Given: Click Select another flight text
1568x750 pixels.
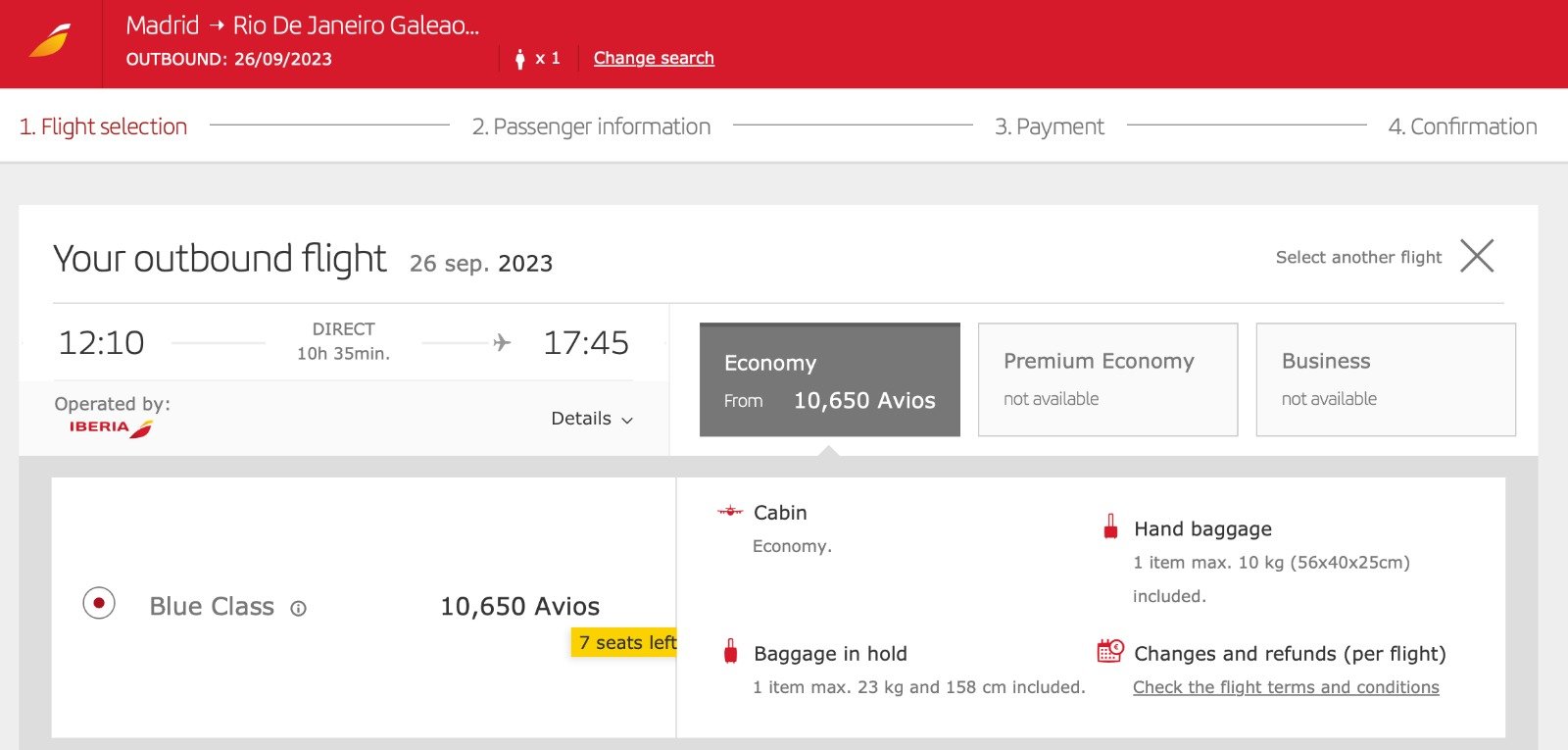Looking at the screenshot, I should coord(1358,257).
